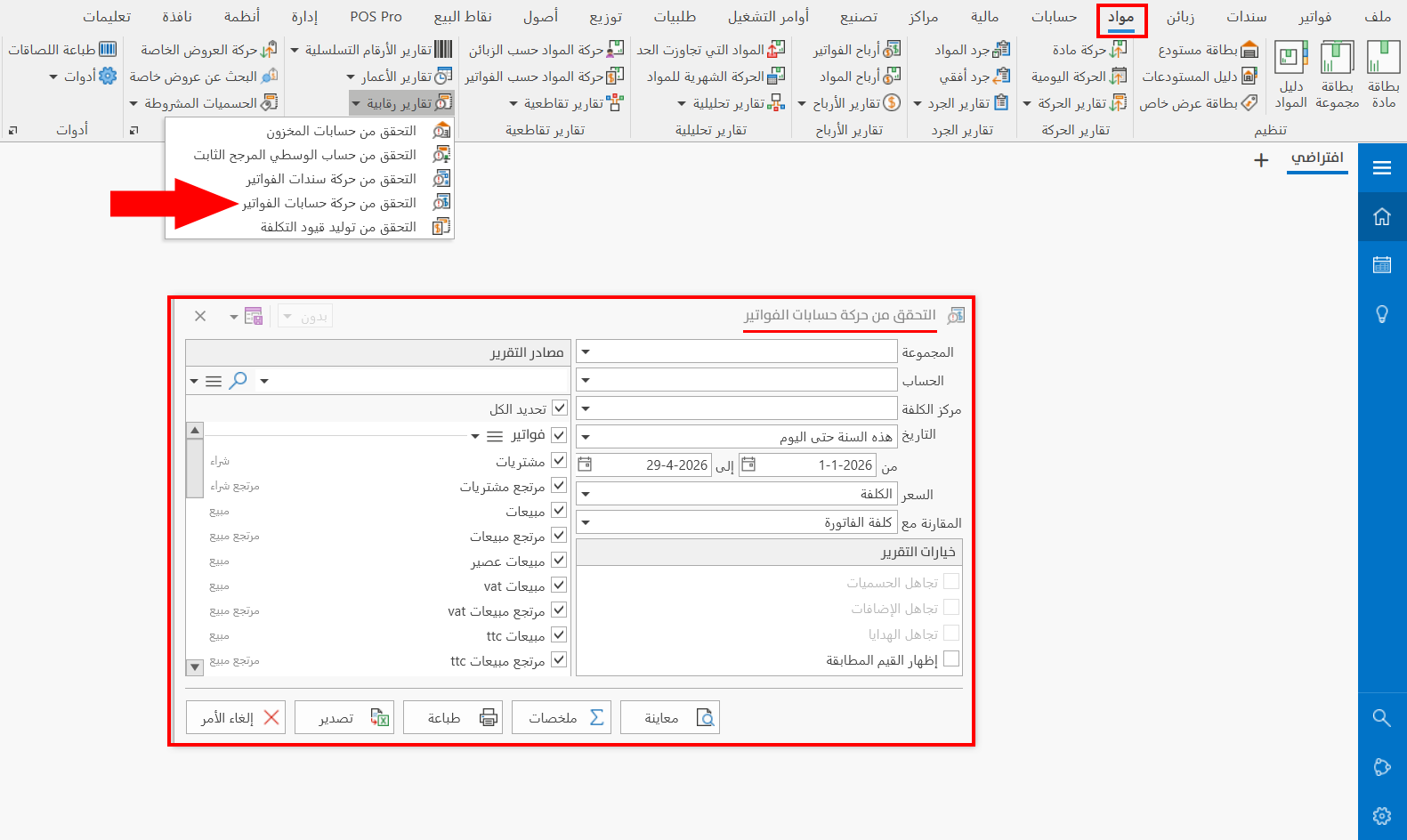Image resolution: width=1407 pixels, height=840 pixels.
Task: Open the فواتير ribbon tab
Action: 1315,17
